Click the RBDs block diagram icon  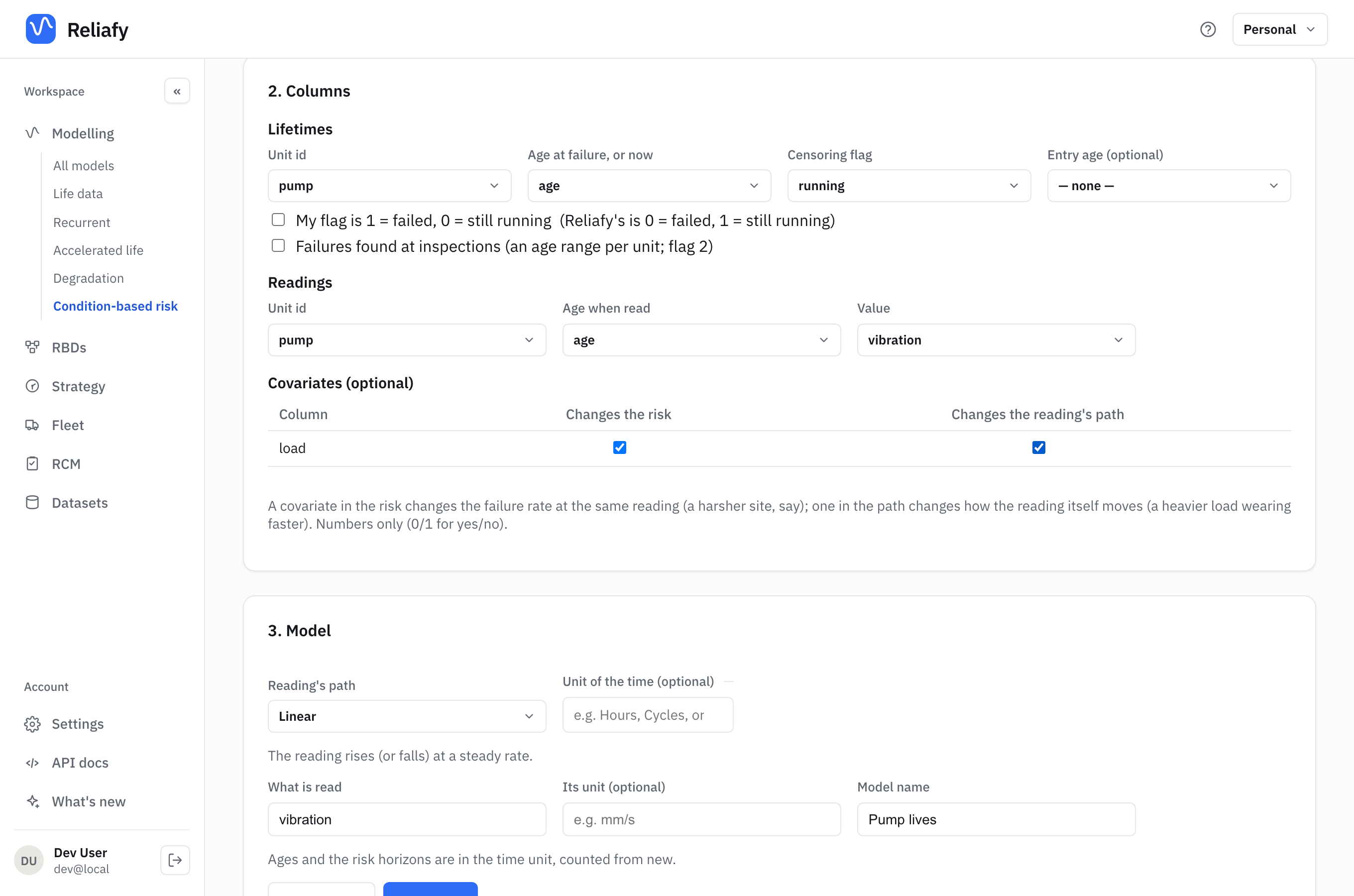click(32, 347)
